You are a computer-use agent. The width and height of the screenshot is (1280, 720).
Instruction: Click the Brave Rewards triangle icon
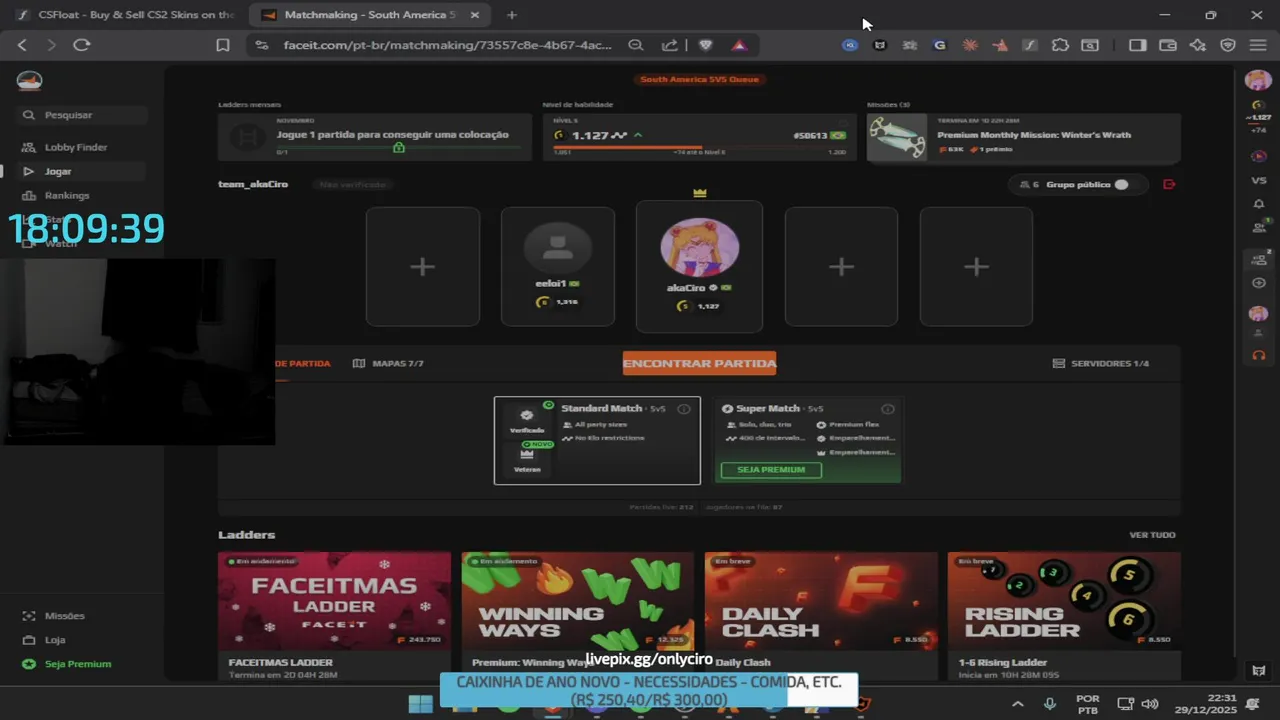click(739, 45)
